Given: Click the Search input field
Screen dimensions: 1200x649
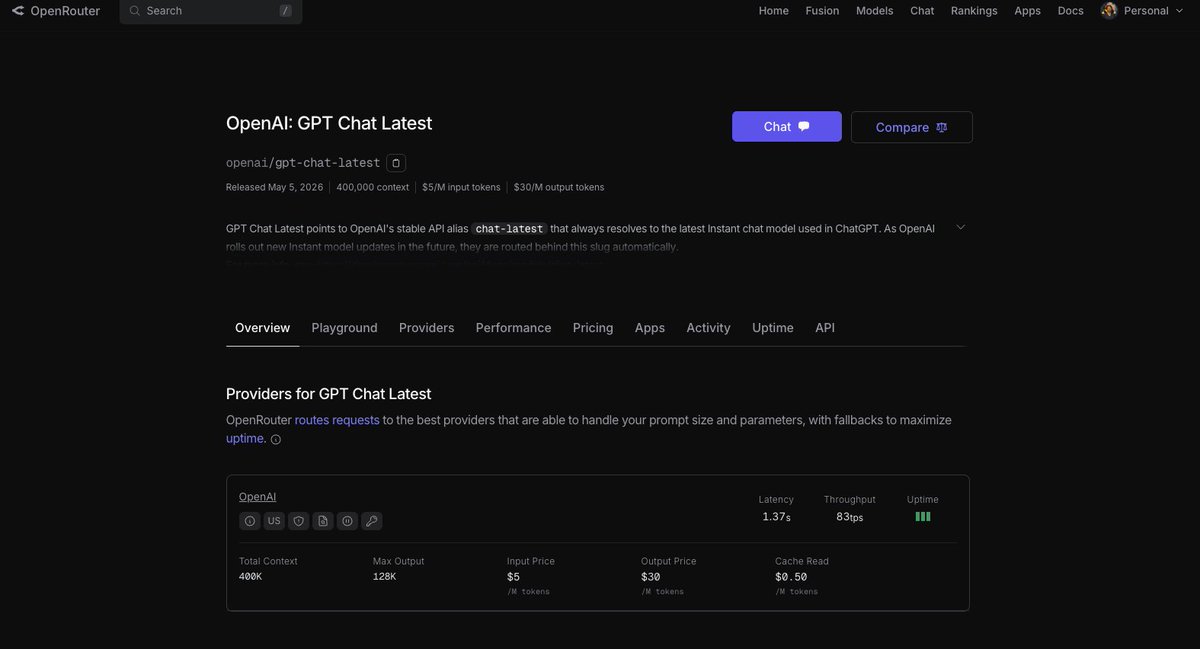Looking at the screenshot, I should (x=211, y=11).
